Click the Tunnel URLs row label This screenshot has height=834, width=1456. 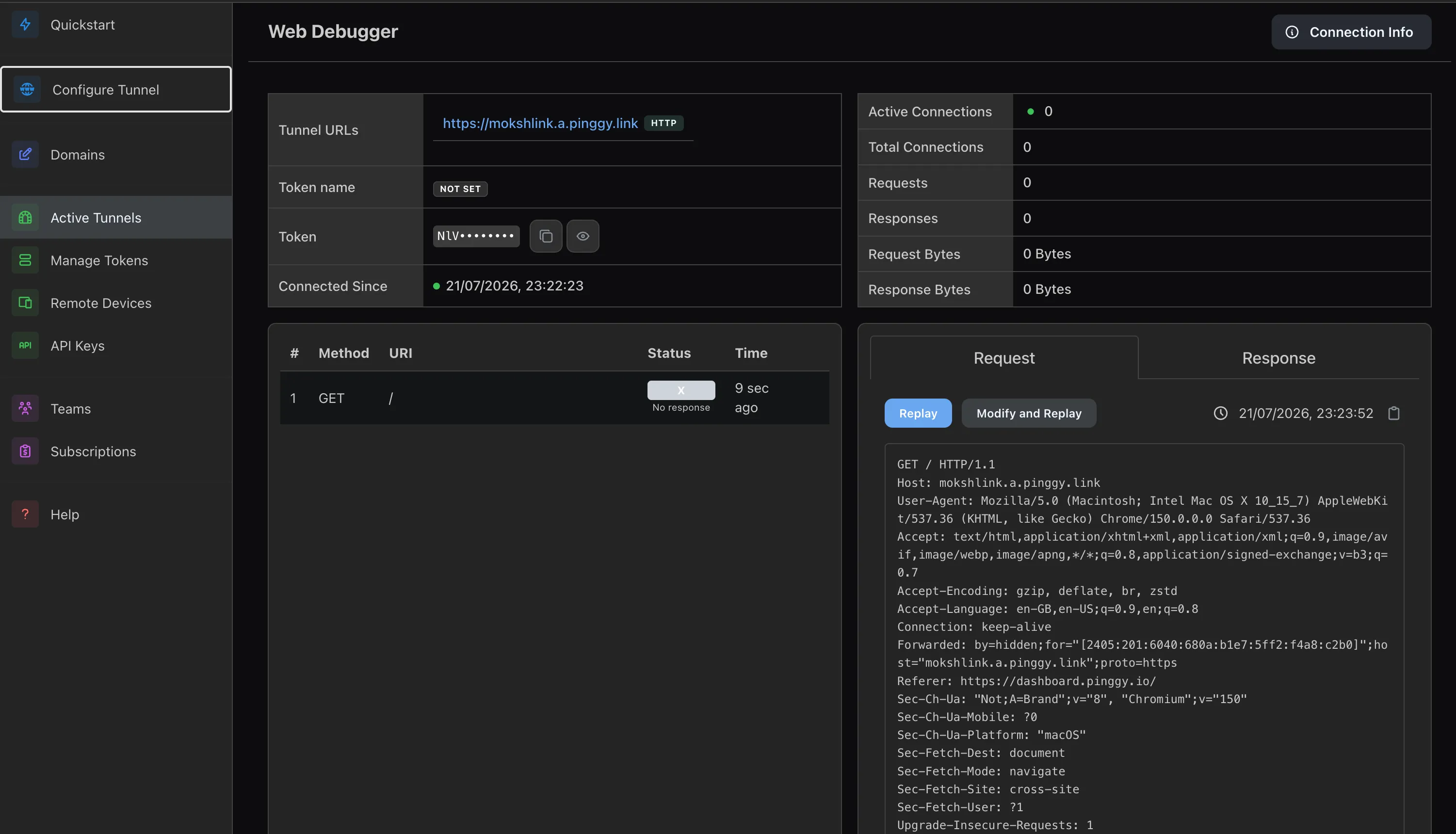[319, 130]
